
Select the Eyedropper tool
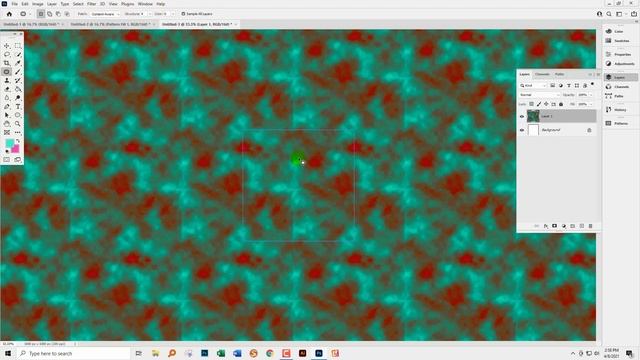[18, 63]
